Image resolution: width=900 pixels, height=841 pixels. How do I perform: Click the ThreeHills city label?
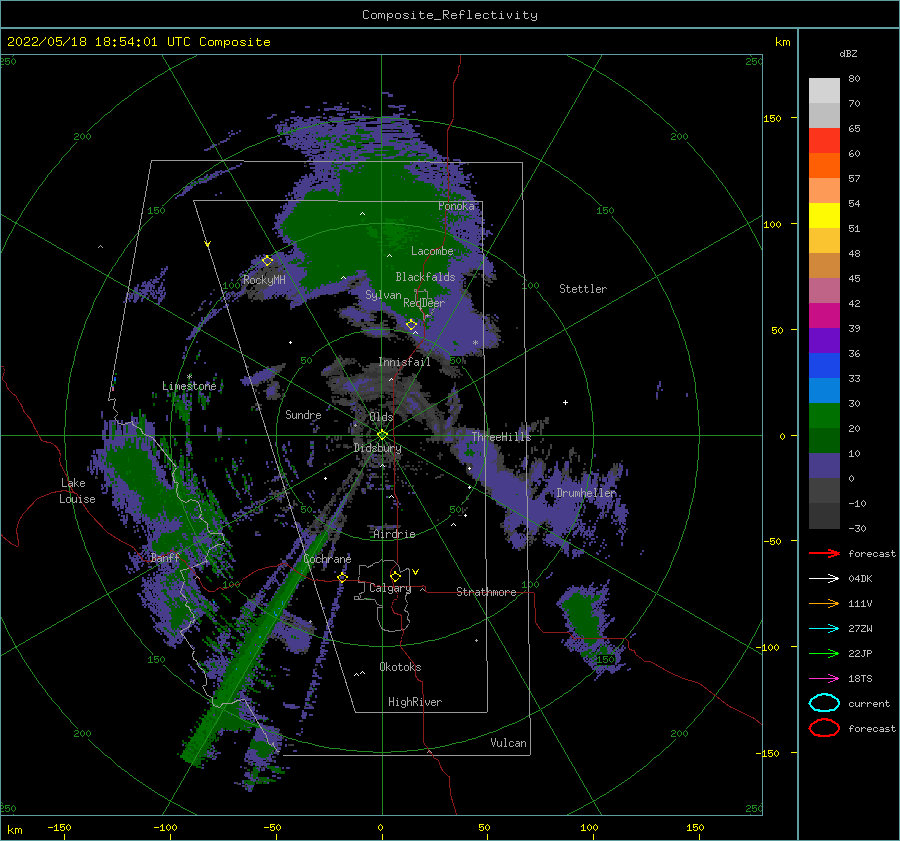(x=501, y=437)
